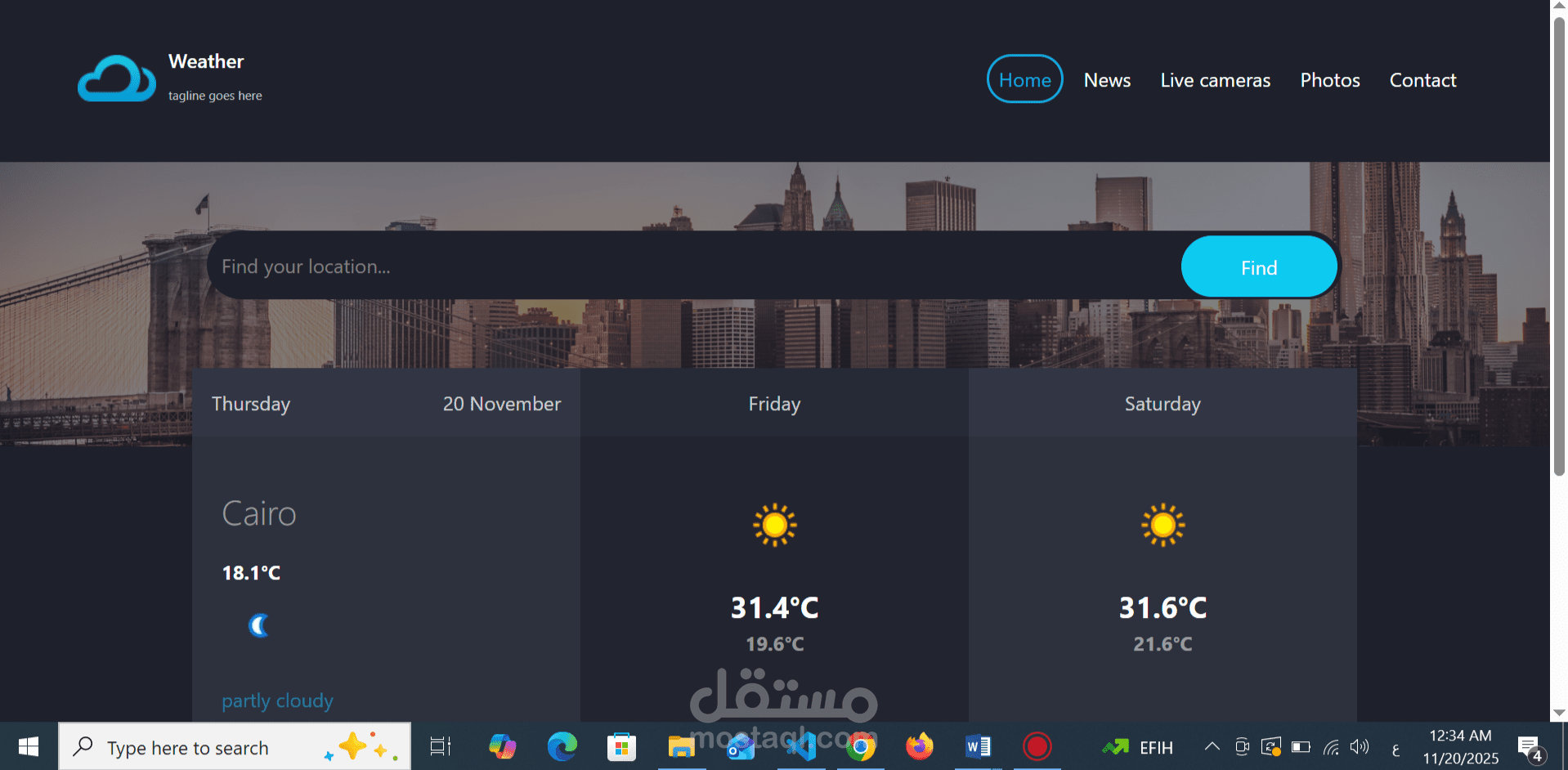Viewport: 1568px width, 770px height.
Task: Open the Contact page
Action: pos(1423,80)
